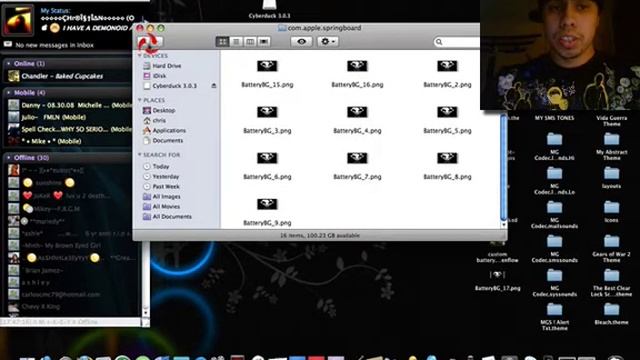
Task: Collapse the Mobile buddy group
Action: coord(9,93)
